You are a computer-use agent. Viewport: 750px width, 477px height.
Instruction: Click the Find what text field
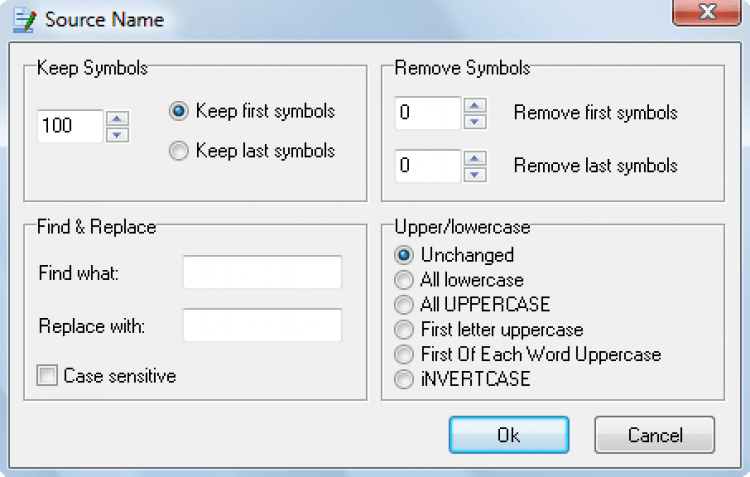pyautogui.click(x=262, y=272)
